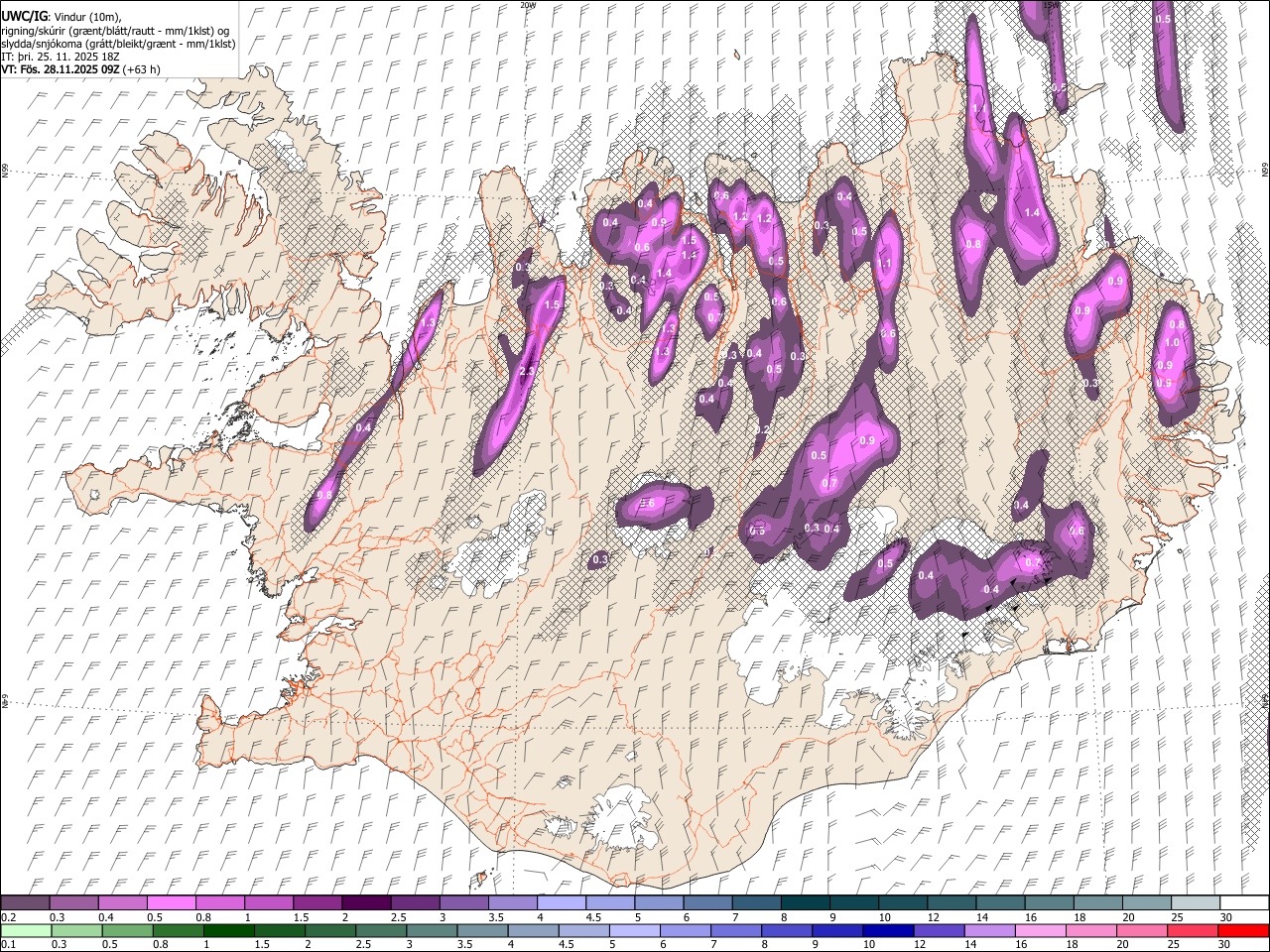Click the 'Vindur (10m),' header text
Image resolution: width=1270 pixels, height=952 pixels.
coord(87,17)
